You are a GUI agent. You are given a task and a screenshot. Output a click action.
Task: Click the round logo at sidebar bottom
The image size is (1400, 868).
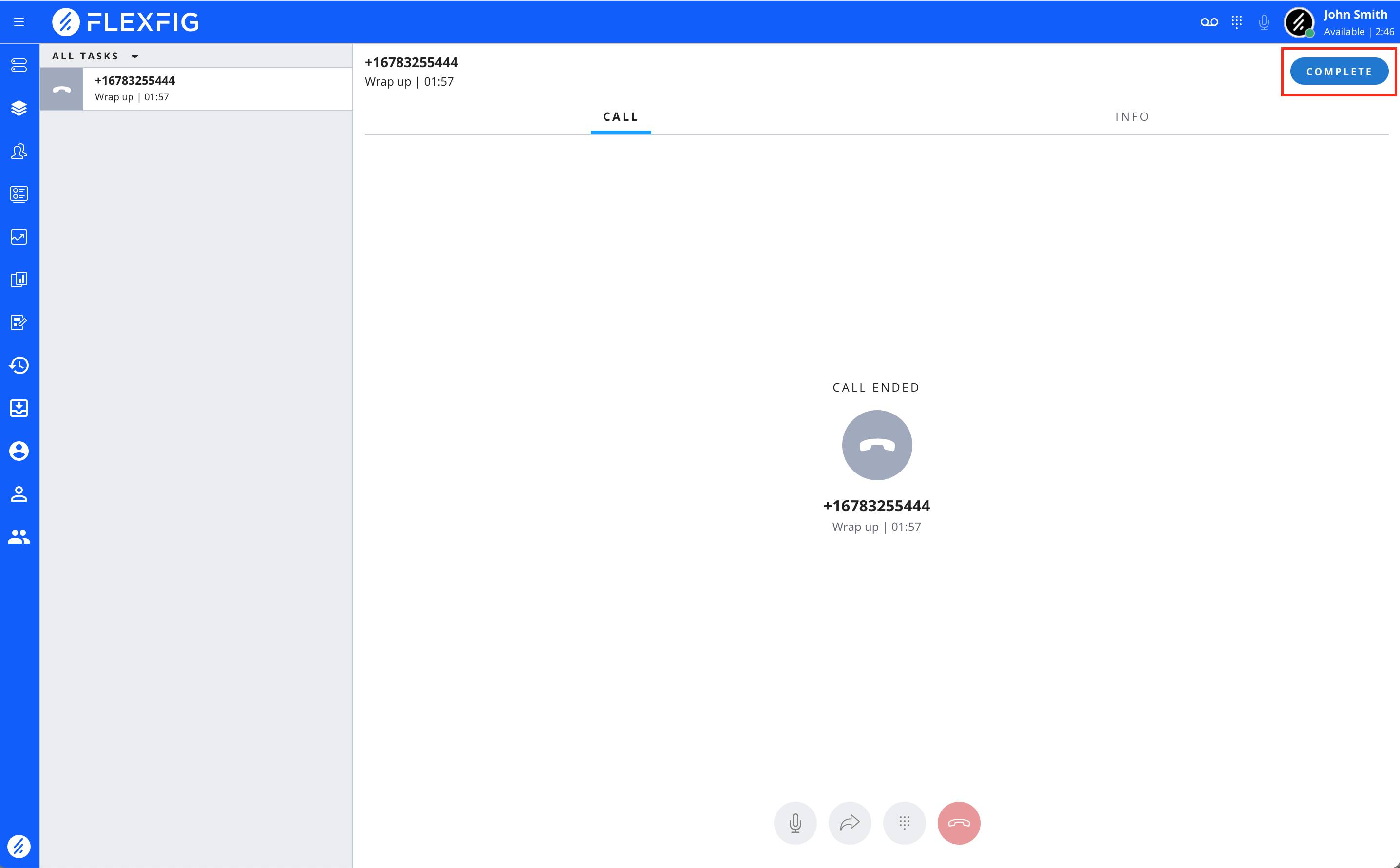tap(19, 846)
